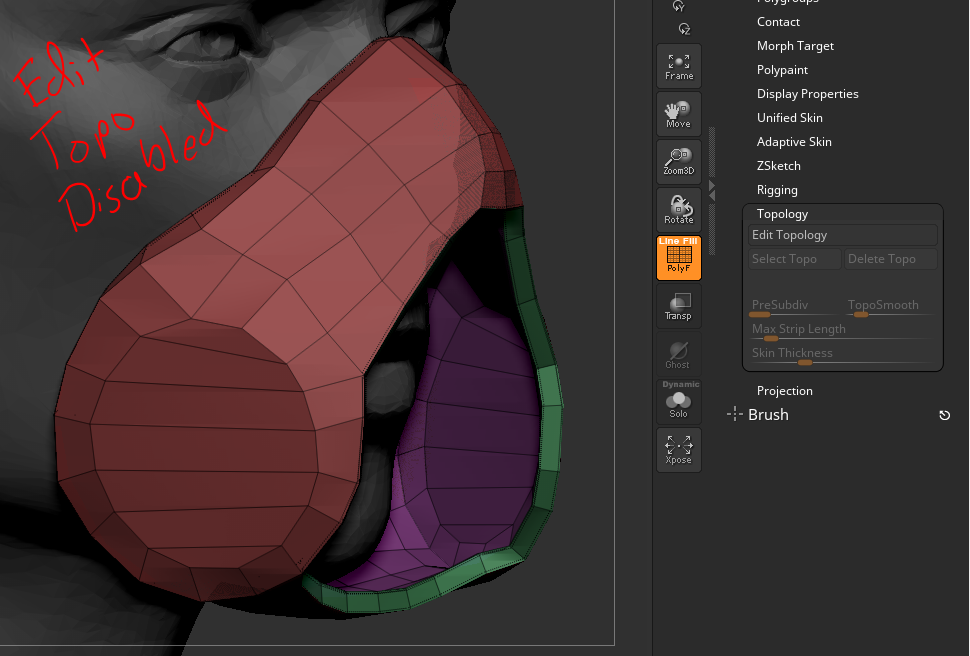
Task: Toggle PolyF Line Fill display
Action: (x=679, y=257)
